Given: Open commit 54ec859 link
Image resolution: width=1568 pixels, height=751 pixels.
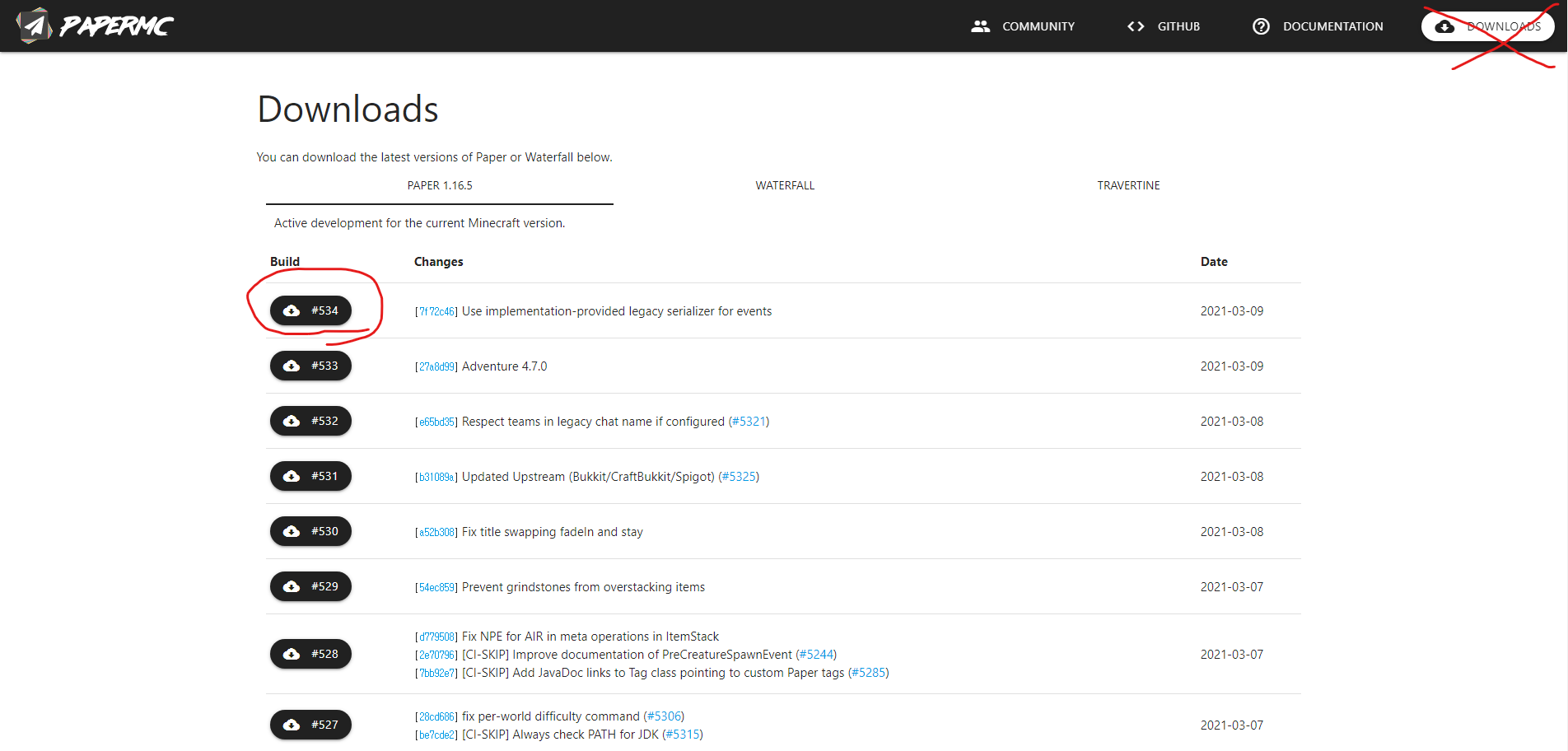Looking at the screenshot, I should 436,588.
